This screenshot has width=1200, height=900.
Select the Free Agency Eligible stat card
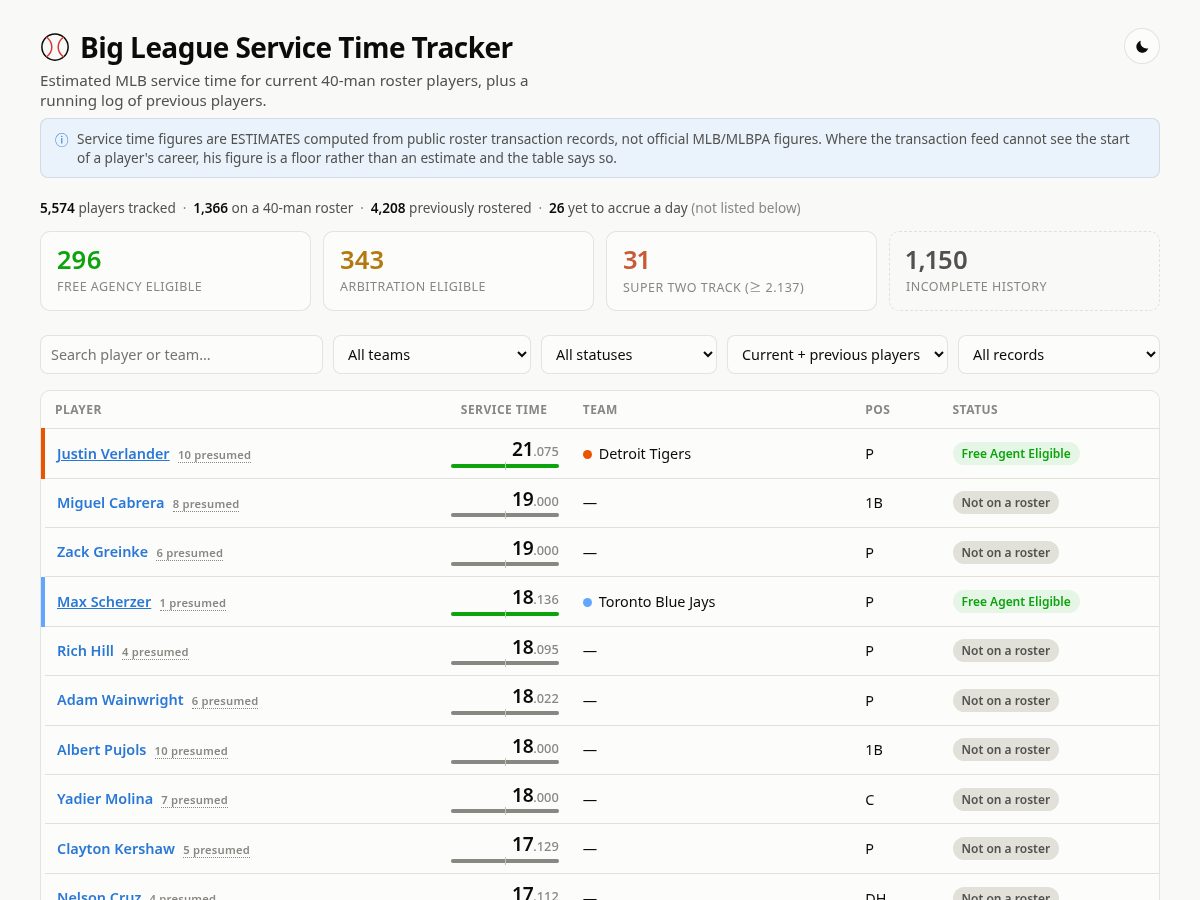point(175,271)
